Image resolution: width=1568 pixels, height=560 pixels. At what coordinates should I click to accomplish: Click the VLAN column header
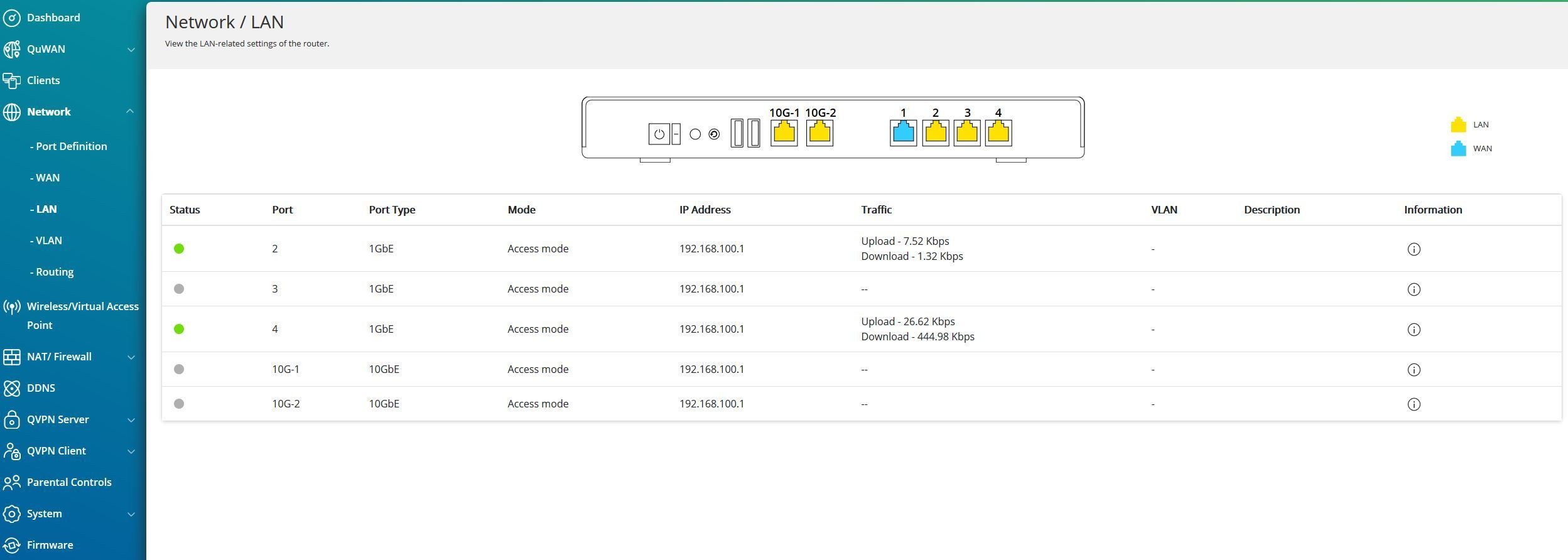click(1164, 210)
